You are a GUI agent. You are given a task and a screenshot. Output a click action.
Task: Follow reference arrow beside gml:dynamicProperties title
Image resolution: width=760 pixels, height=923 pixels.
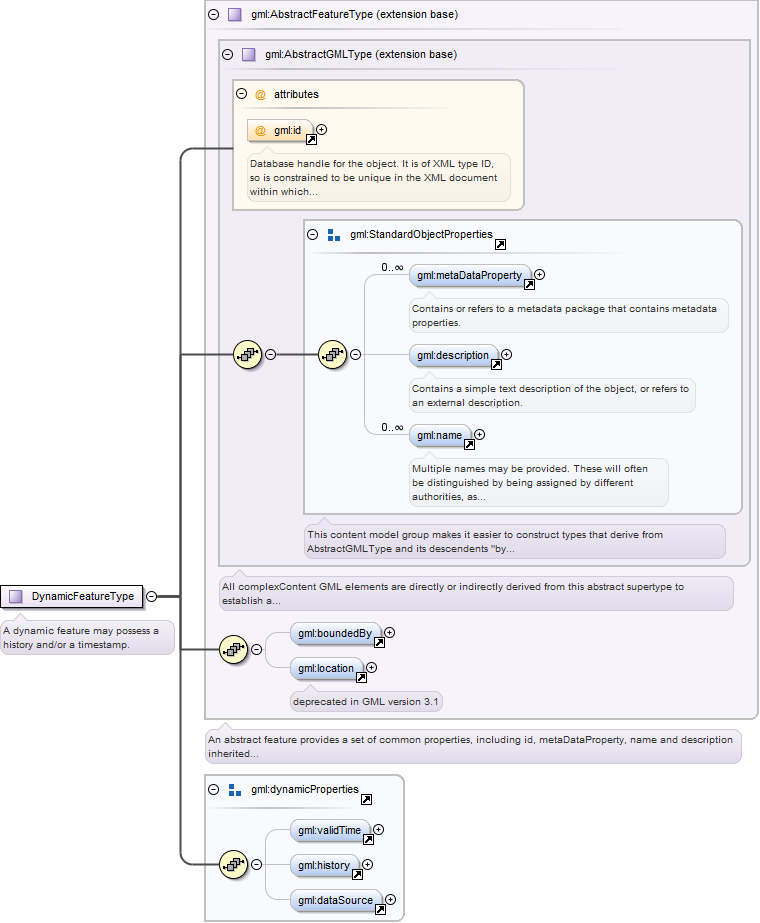(366, 799)
